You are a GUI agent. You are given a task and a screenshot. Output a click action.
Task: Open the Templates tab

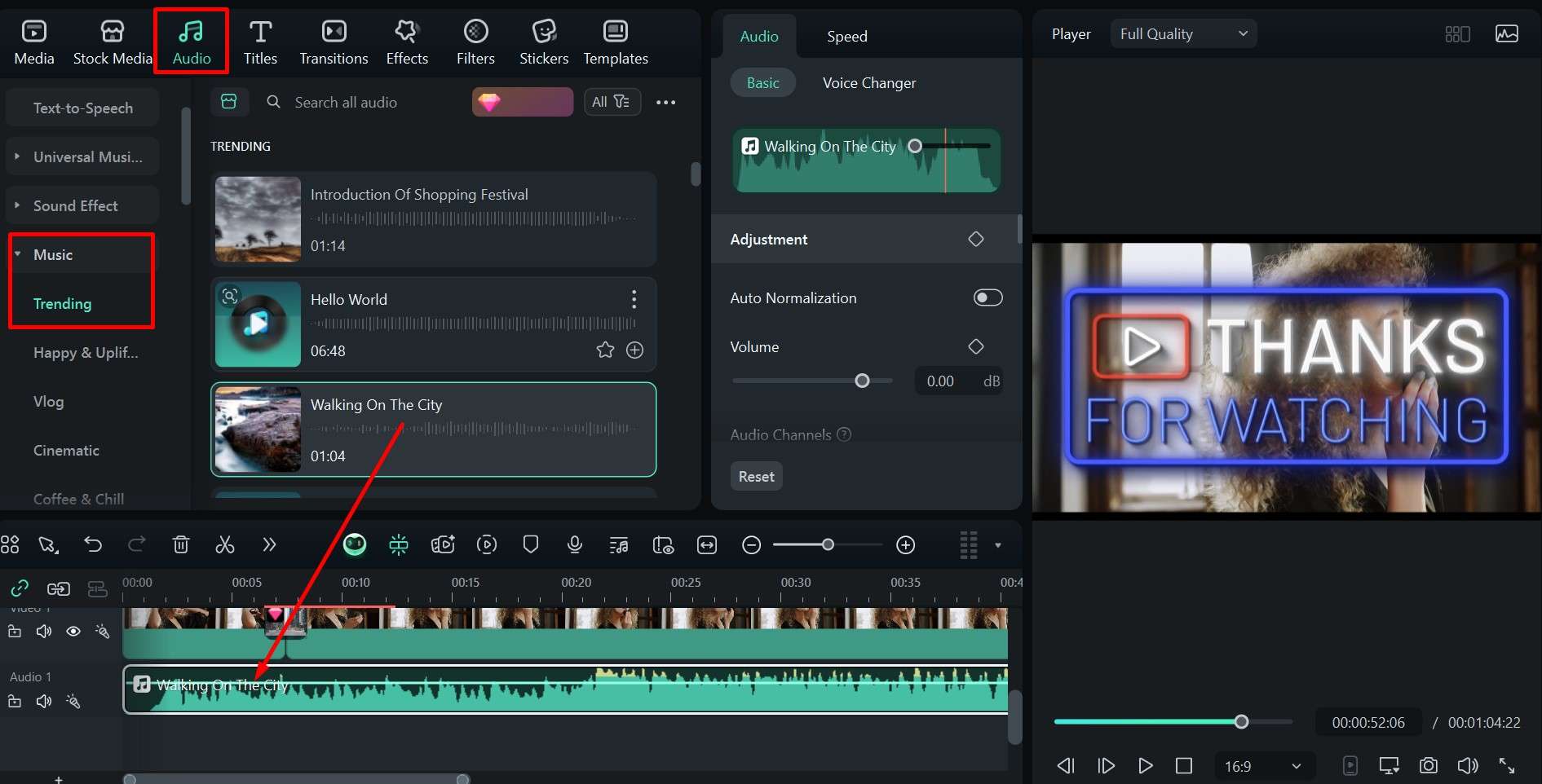click(616, 42)
